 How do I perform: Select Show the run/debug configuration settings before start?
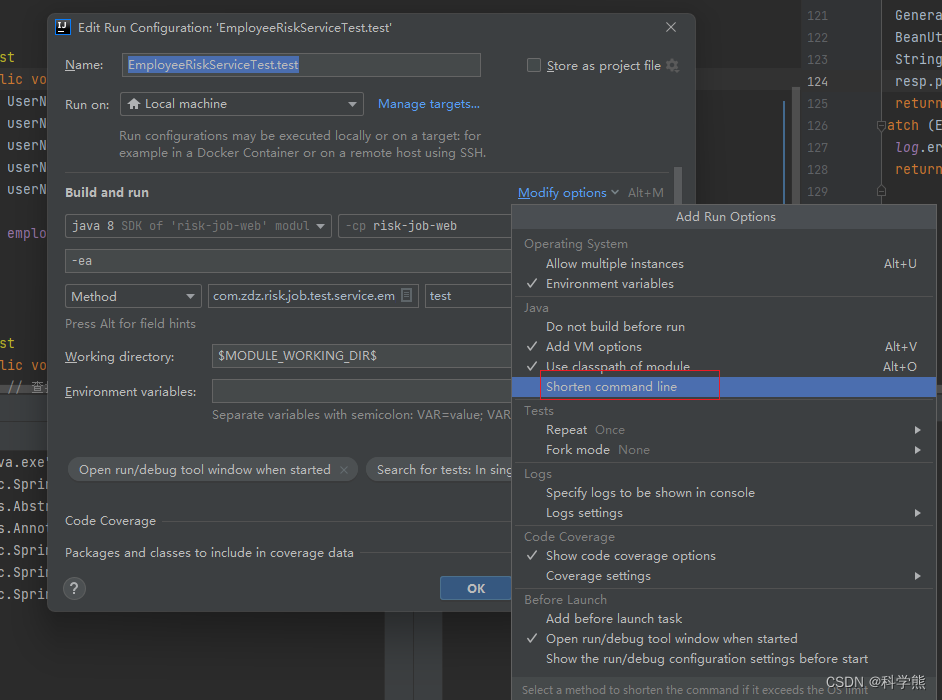[x=723, y=659]
